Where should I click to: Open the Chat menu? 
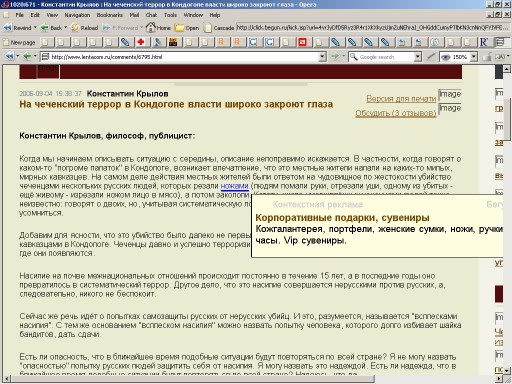click(x=151, y=15)
